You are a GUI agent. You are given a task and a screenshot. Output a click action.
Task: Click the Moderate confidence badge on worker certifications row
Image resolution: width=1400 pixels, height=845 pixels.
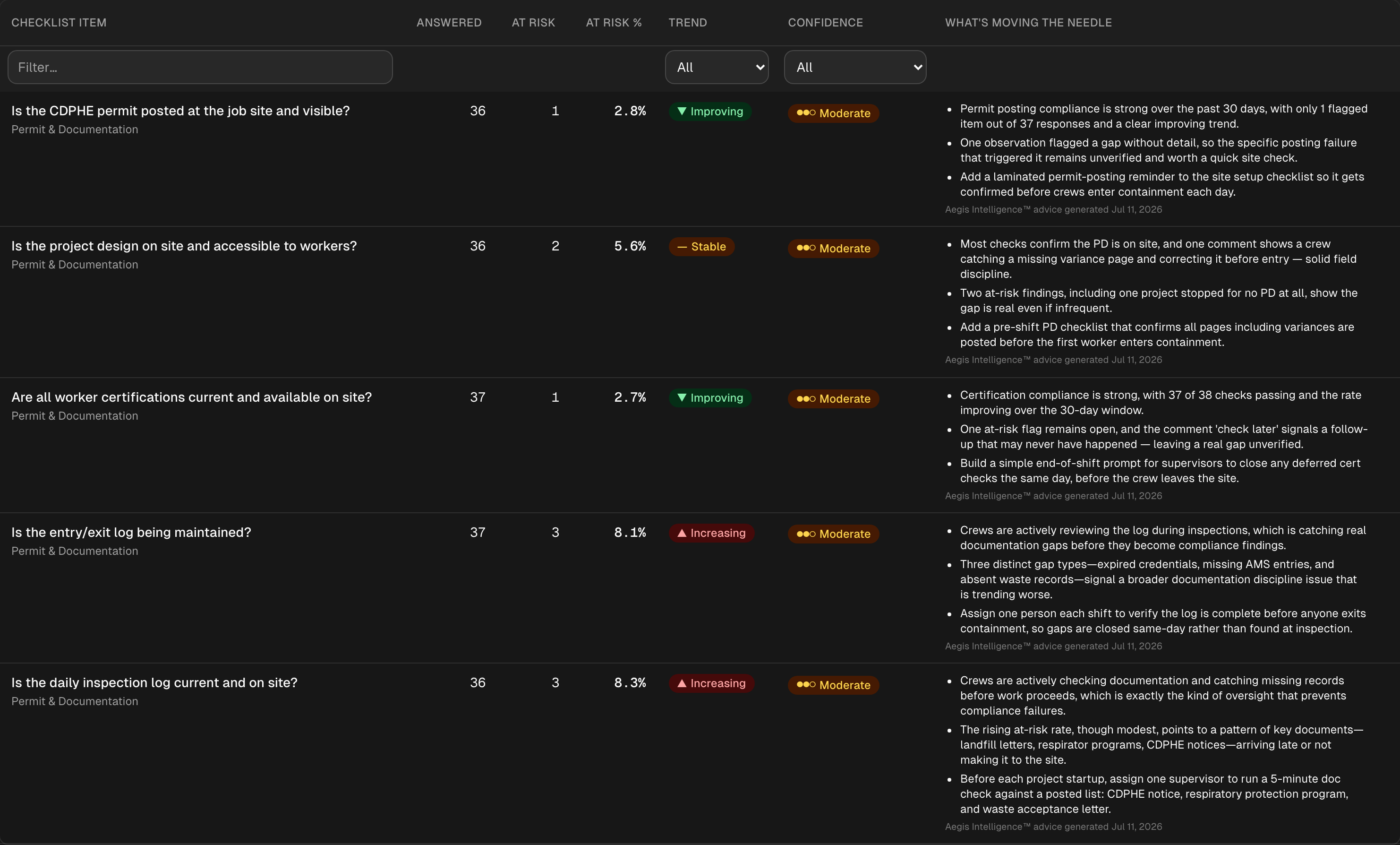tap(833, 399)
